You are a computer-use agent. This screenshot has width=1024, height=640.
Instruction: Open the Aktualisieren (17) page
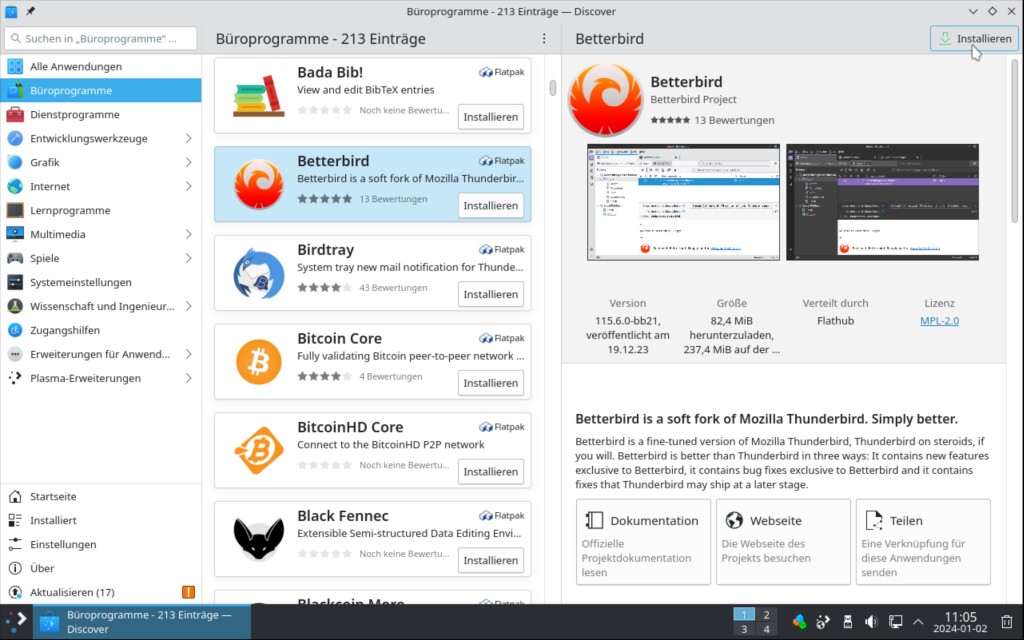pos(101,592)
